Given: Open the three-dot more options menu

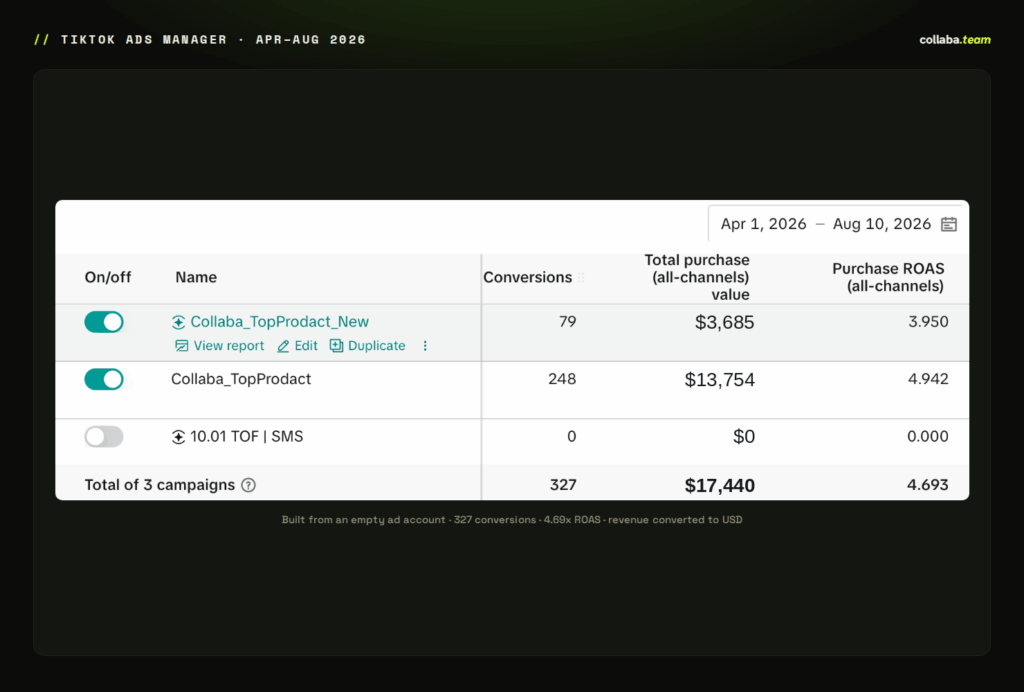Looking at the screenshot, I should click(x=425, y=346).
